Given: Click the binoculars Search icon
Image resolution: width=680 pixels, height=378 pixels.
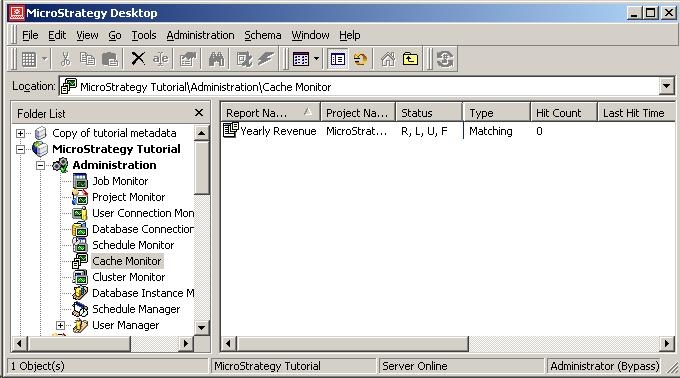Looking at the screenshot, I should coord(216,59).
